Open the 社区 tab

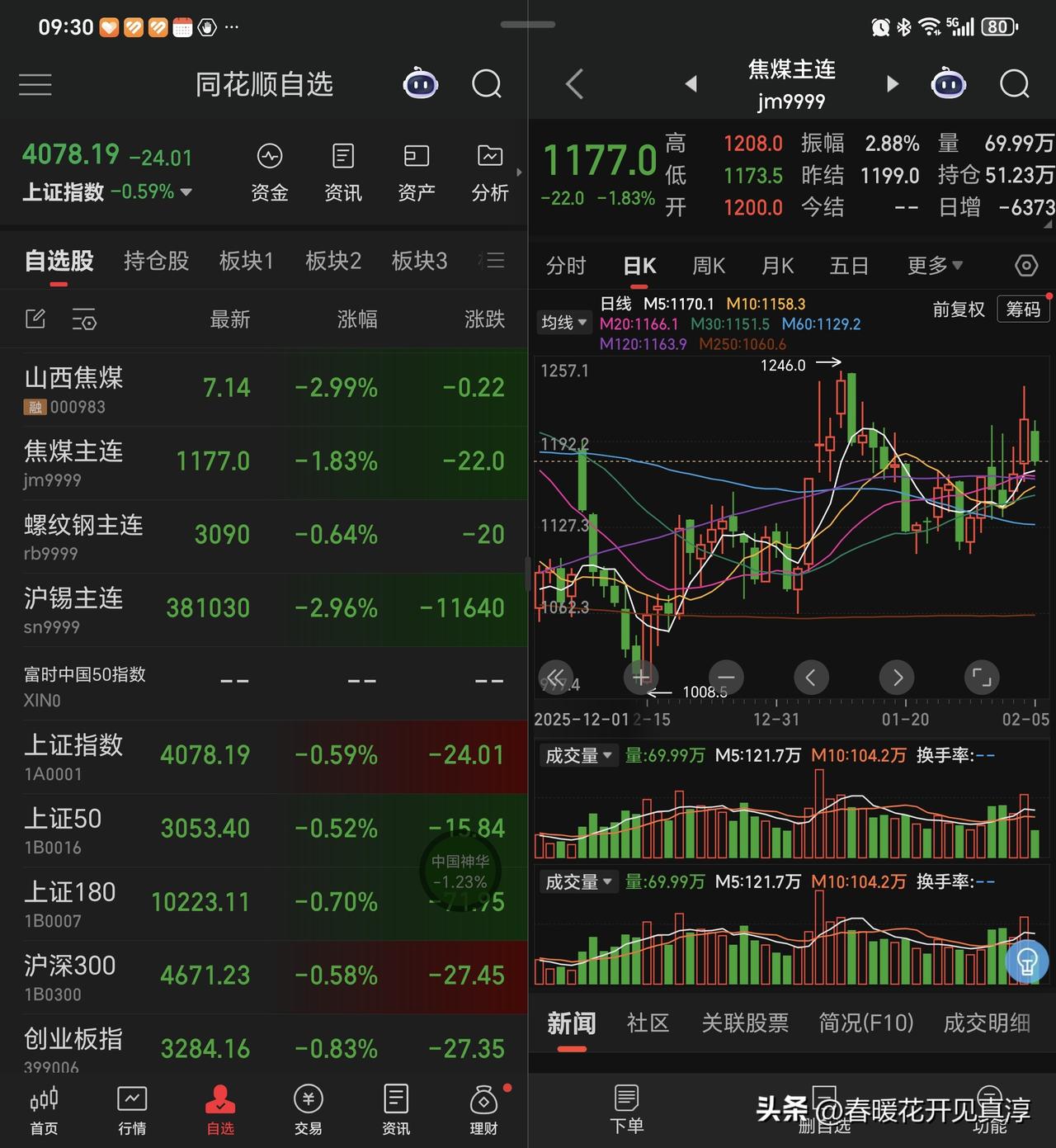point(648,1023)
